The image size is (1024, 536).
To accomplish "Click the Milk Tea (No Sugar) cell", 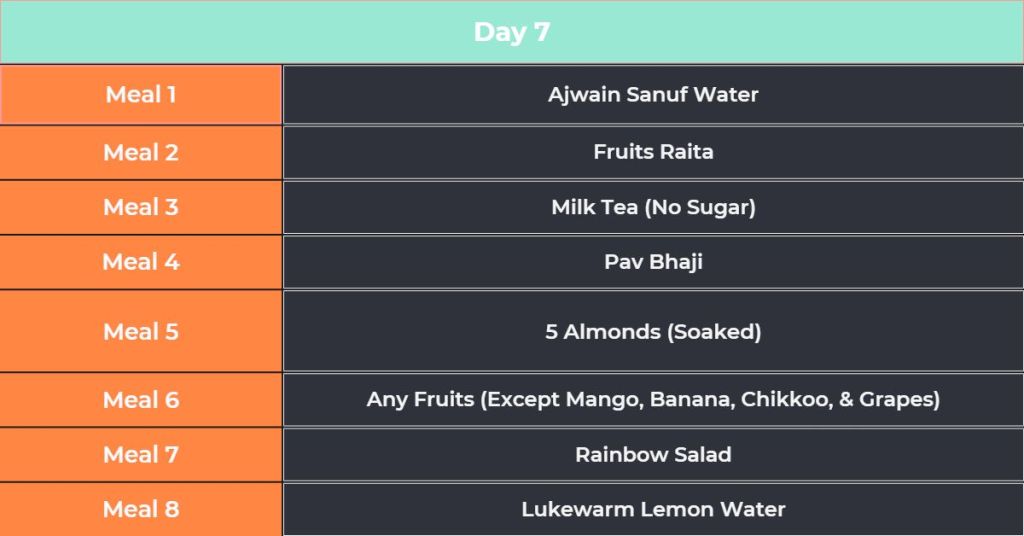I will [x=653, y=208].
